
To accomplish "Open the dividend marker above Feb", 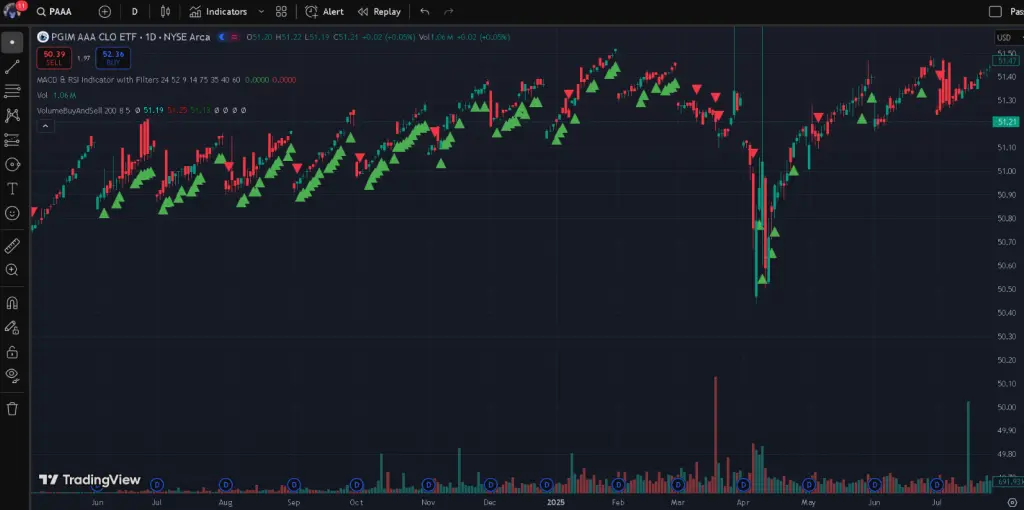I will (x=618, y=485).
